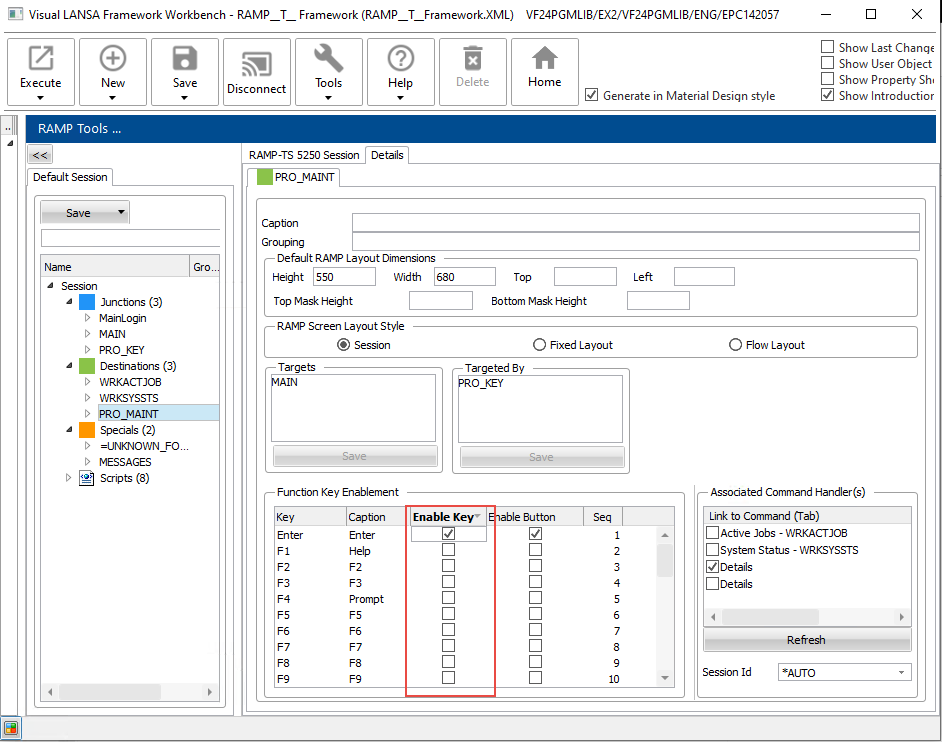Open the New item toolbar icon
Screen dimensions: 942x742
tap(113, 60)
